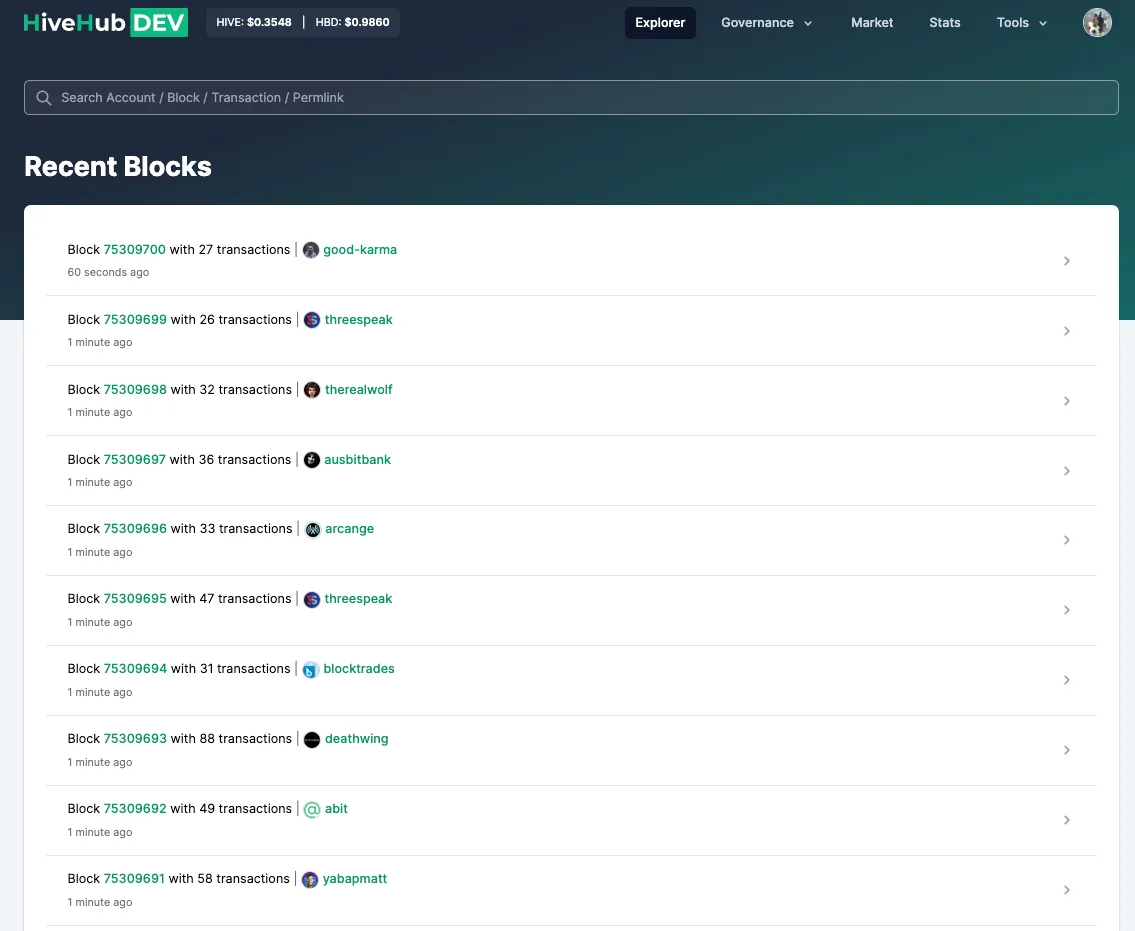Visit yabapmatt witness account link

[355, 879]
